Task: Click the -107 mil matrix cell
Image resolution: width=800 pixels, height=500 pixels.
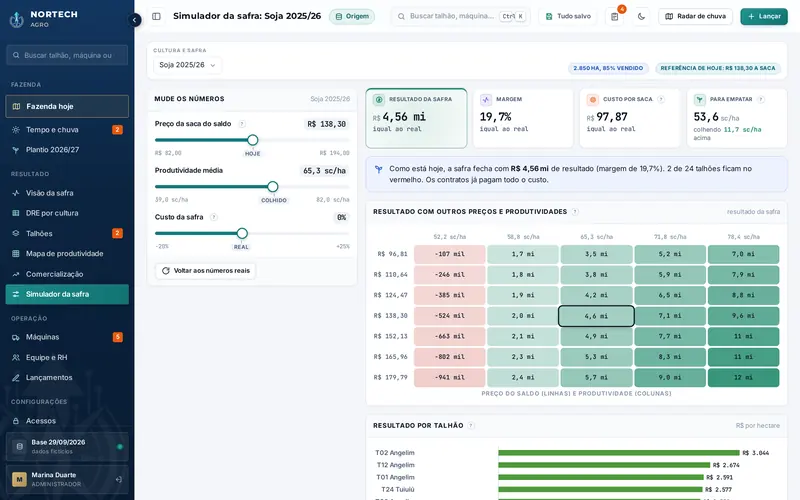Action: (x=449, y=254)
